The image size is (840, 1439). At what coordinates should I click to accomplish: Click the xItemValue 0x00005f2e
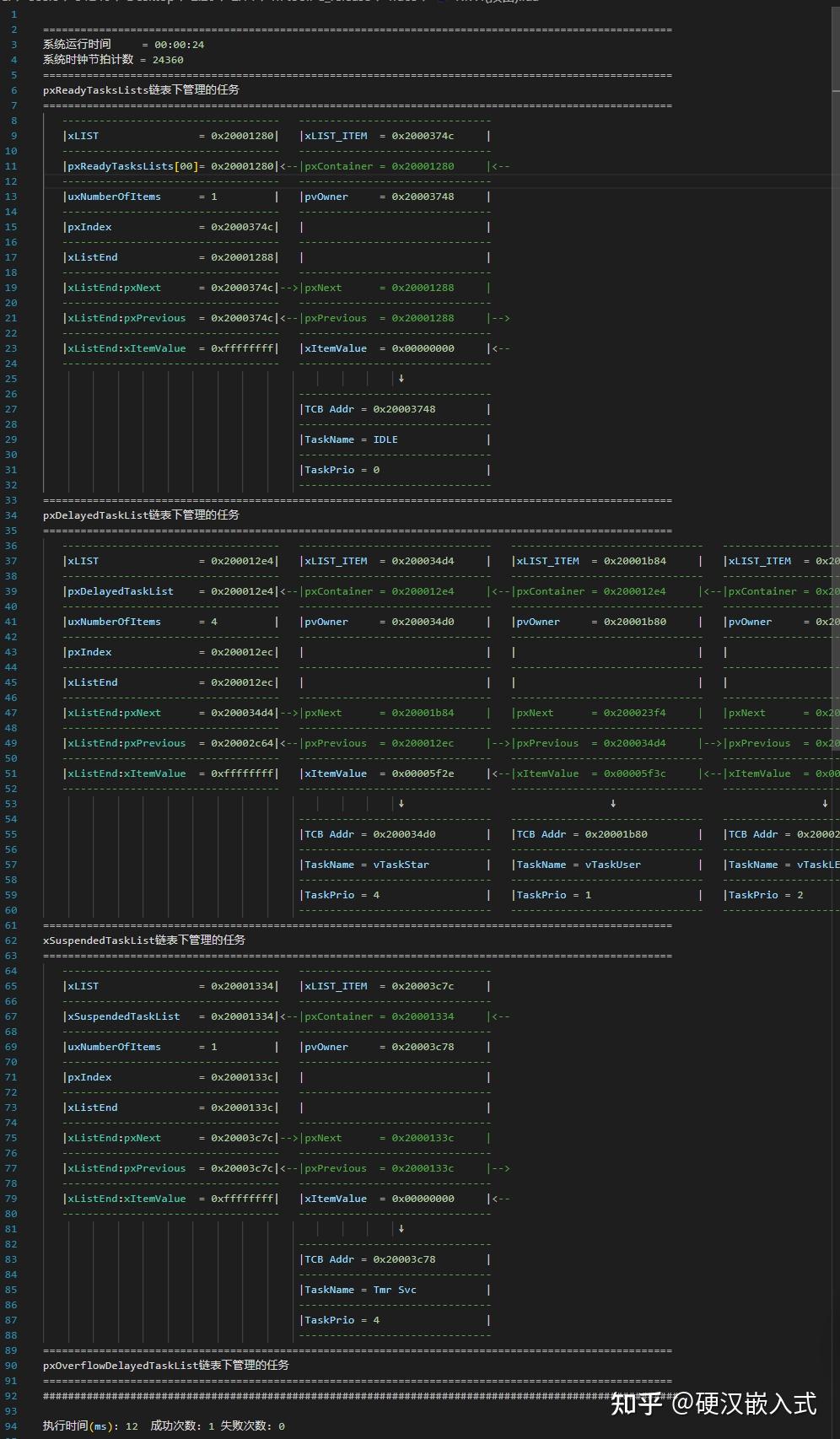[x=423, y=773]
